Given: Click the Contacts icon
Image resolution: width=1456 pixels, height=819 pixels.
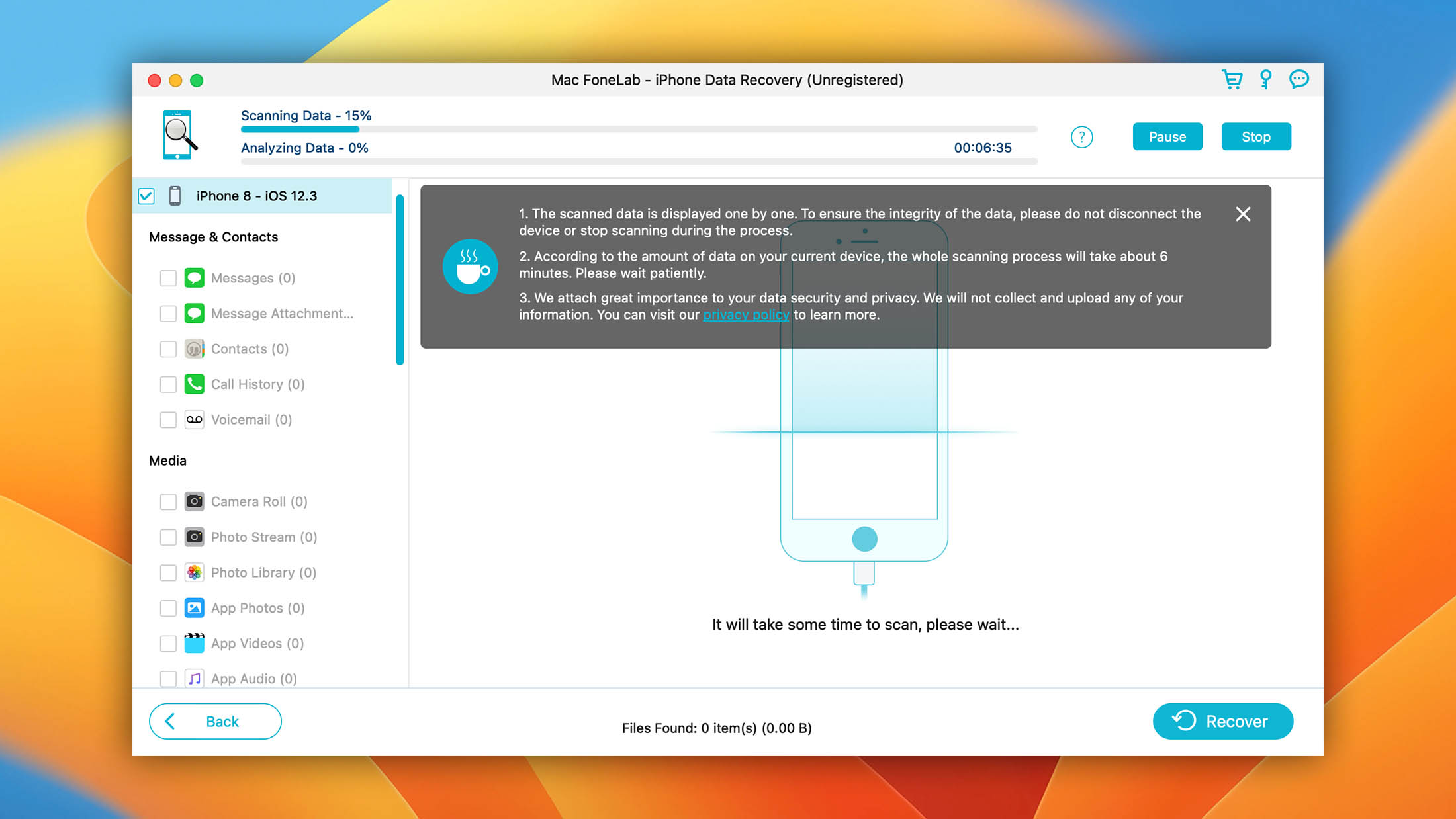Looking at the screenshot, I should click(x=194, y=349).
